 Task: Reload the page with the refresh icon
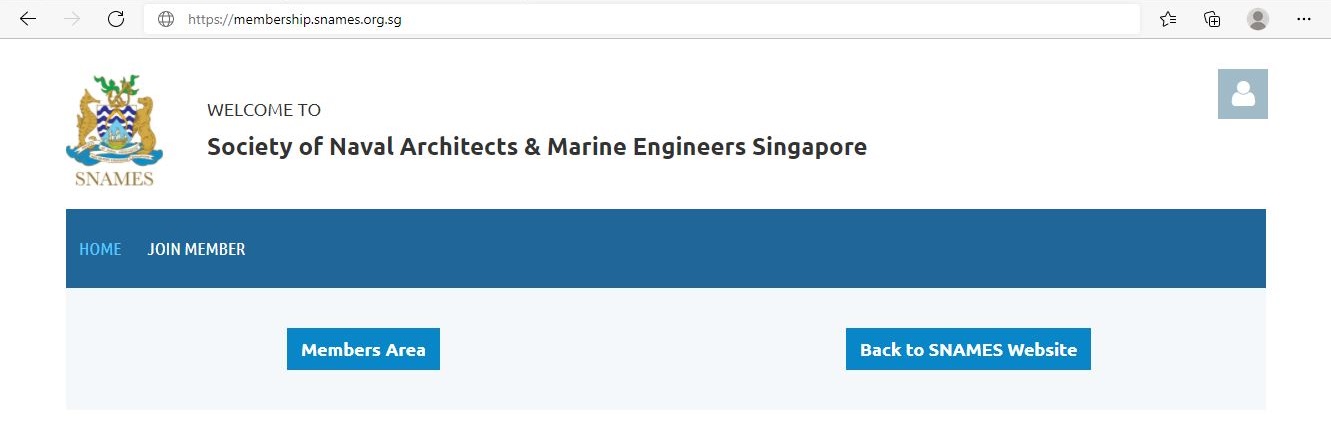pyautogui.click(x=116, y=19)
